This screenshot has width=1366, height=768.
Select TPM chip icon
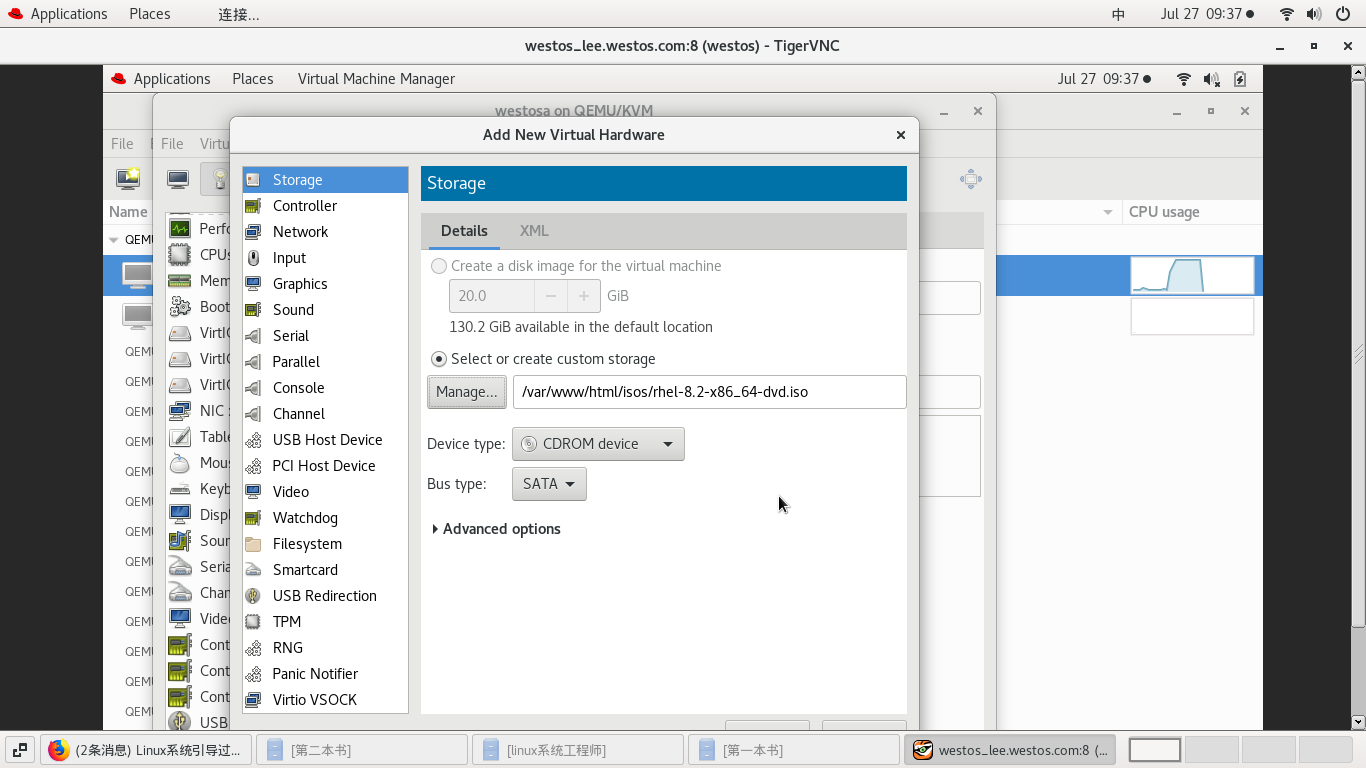pyautogui.click(x=253, y=622)
